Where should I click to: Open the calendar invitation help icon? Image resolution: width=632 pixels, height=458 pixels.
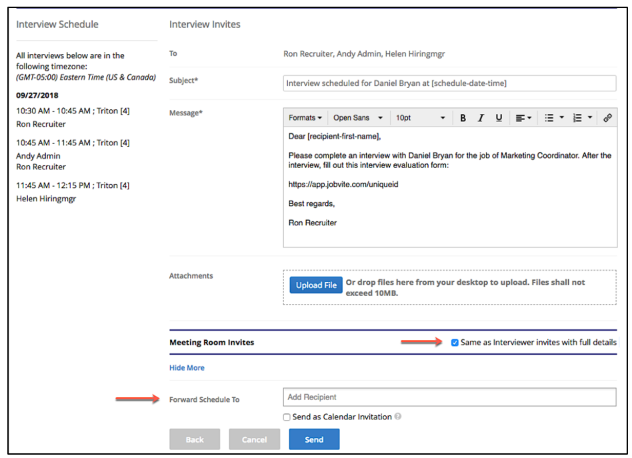pyautogui.click(x=398, y=416)
